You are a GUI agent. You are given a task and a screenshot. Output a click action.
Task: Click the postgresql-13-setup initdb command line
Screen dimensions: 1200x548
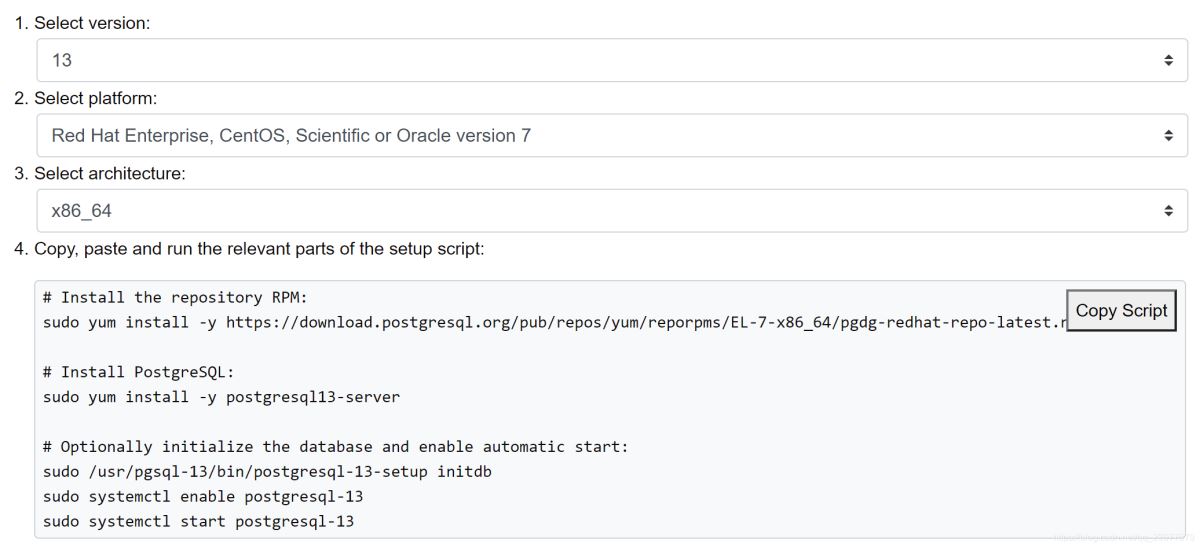(x=267, y=472)
